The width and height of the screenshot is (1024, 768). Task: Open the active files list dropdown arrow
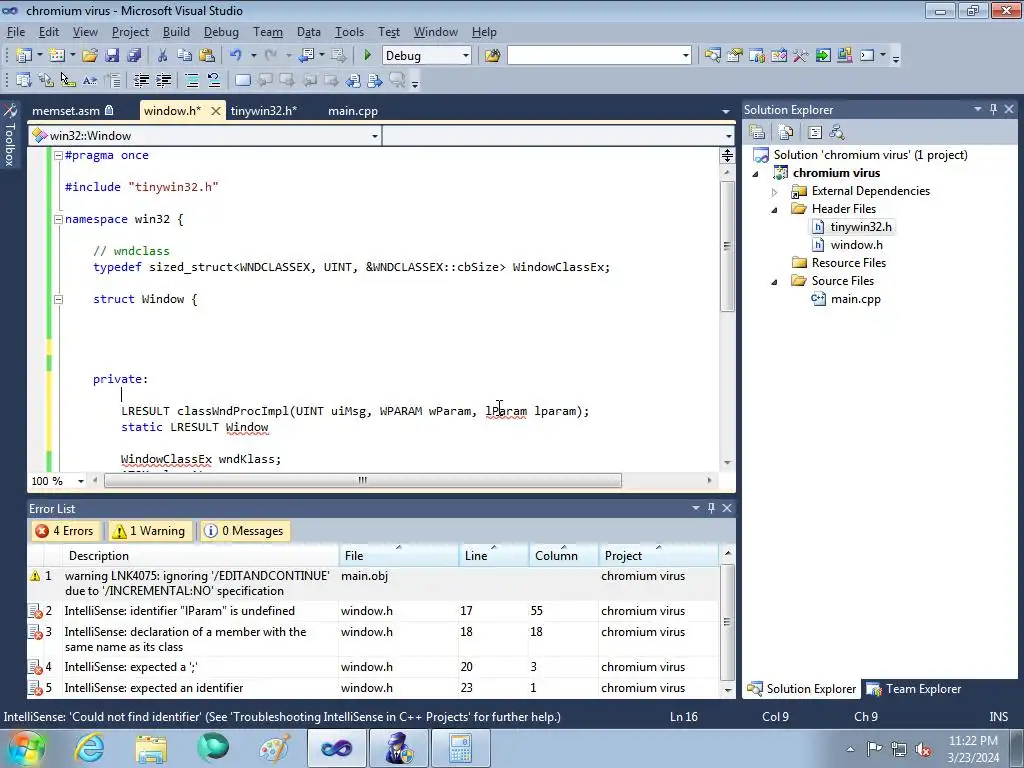click(x=726, y=112)
